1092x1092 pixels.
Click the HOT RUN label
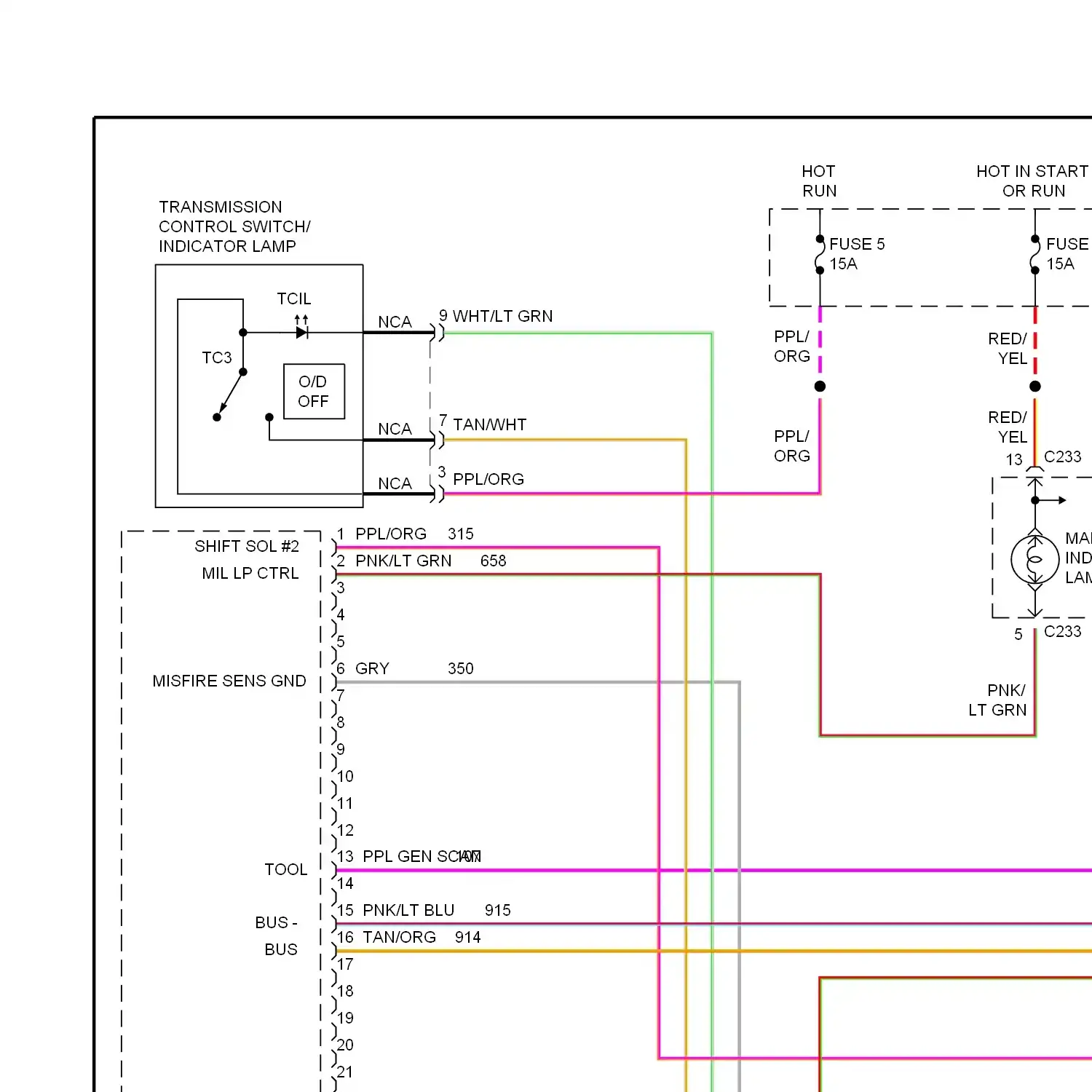[819, 181]
